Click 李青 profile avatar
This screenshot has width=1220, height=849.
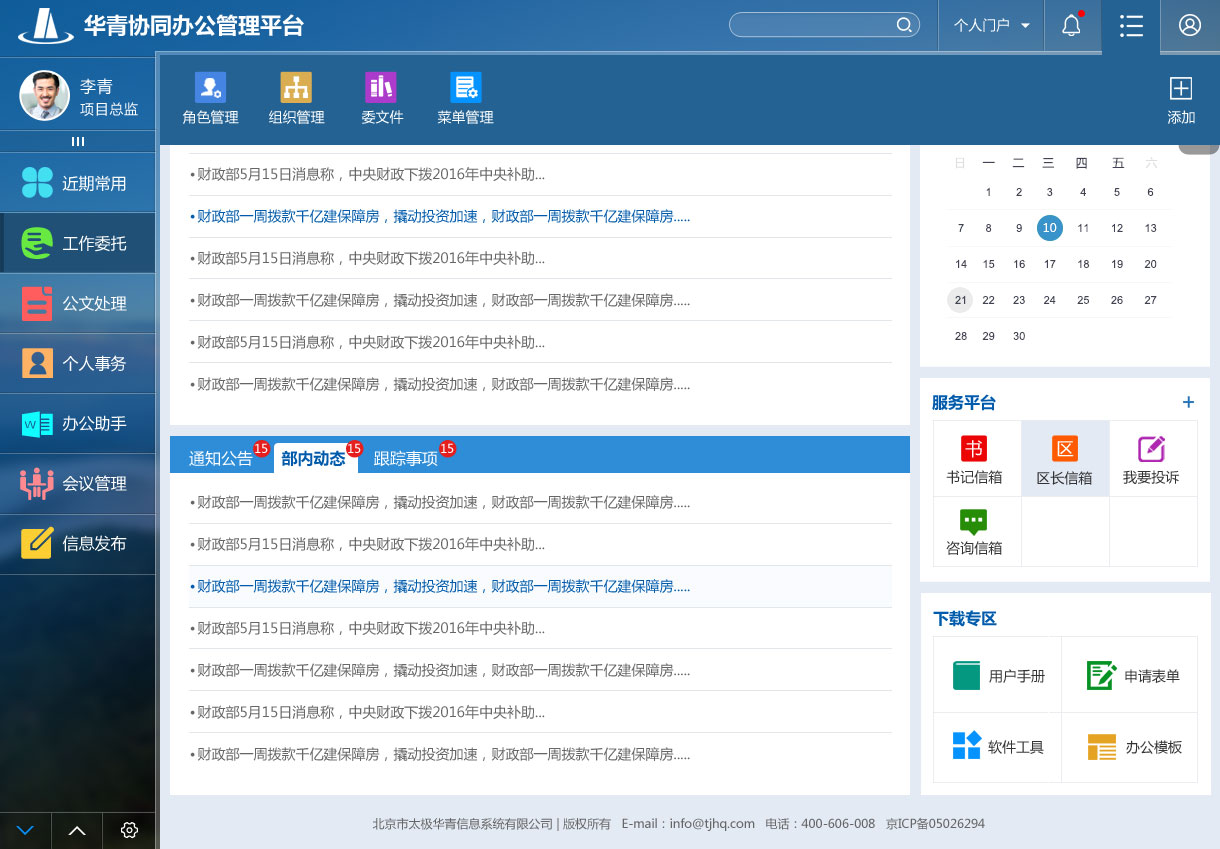(x=45, y=96)
